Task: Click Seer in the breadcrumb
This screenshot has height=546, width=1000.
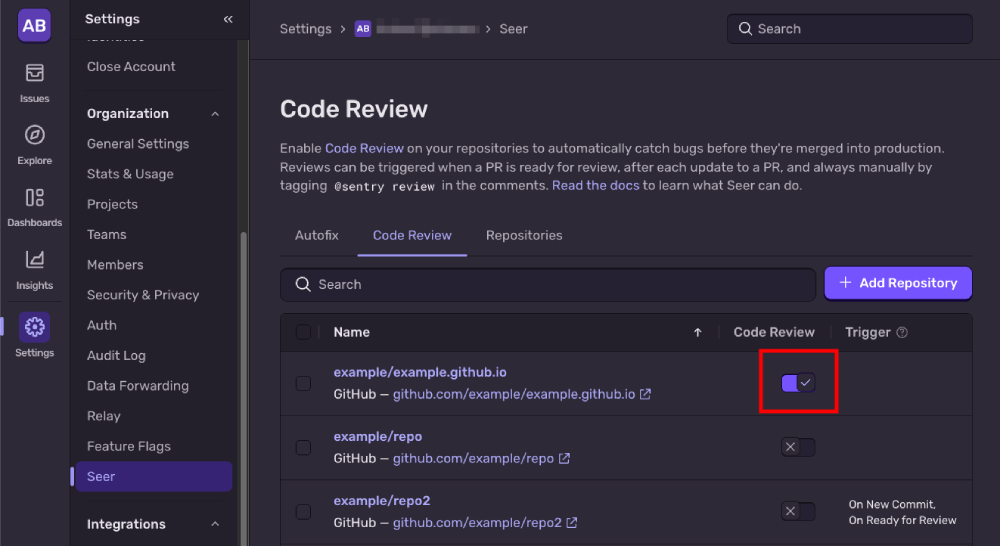Action: click(x=513, y=29)
